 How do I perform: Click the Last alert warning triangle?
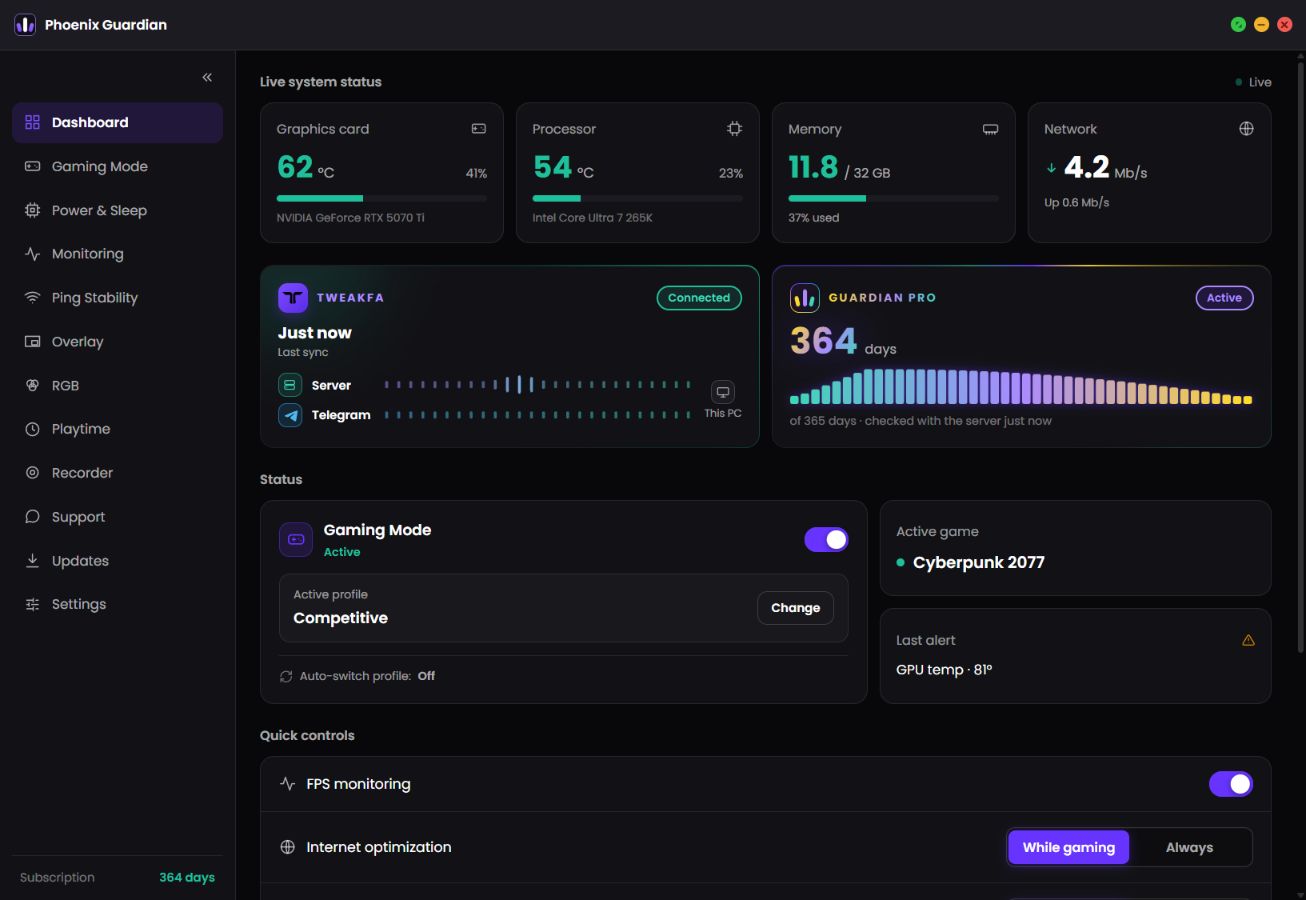[1248, 640]
